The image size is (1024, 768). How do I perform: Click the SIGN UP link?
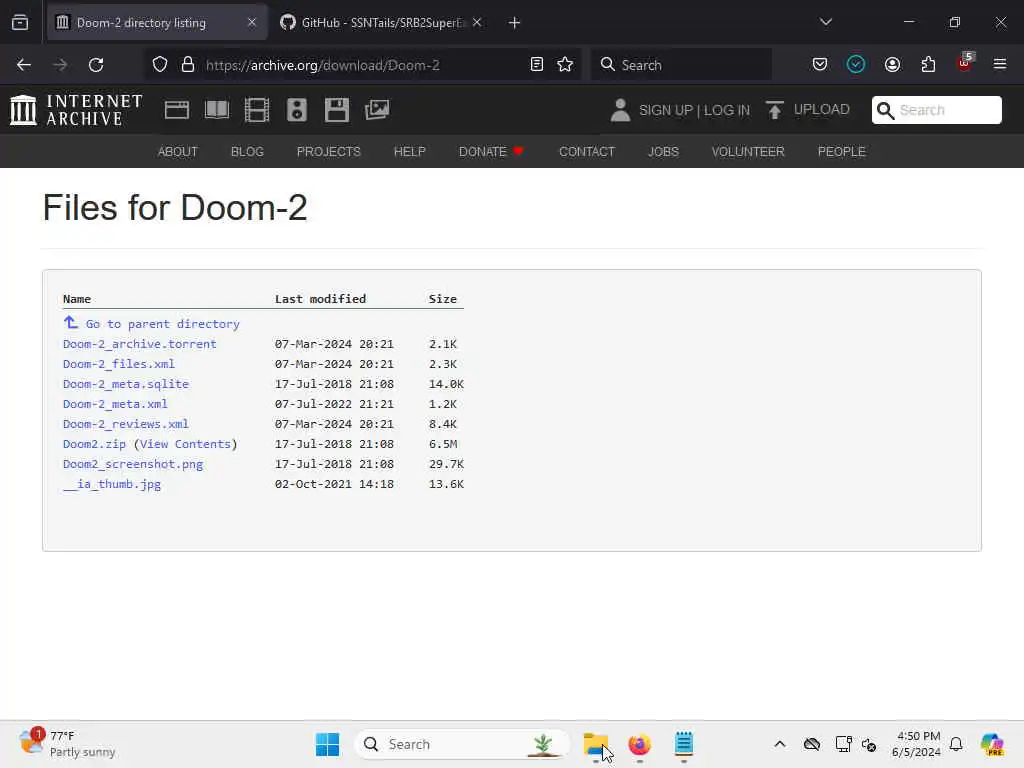tap(666, 110)
